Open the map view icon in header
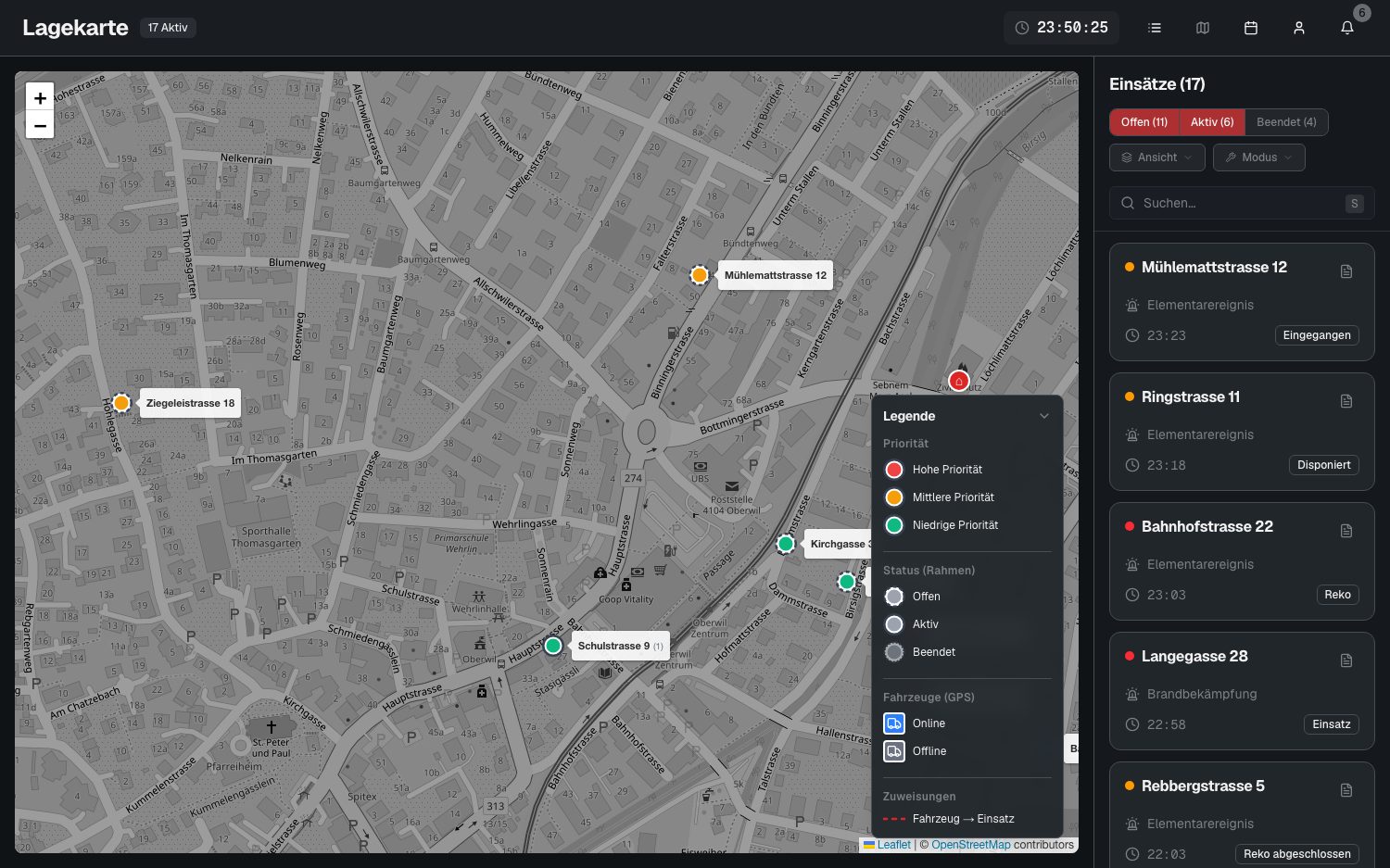Image resolution: width=1390 pixels, height=868 pixels. click(1203, 28)
